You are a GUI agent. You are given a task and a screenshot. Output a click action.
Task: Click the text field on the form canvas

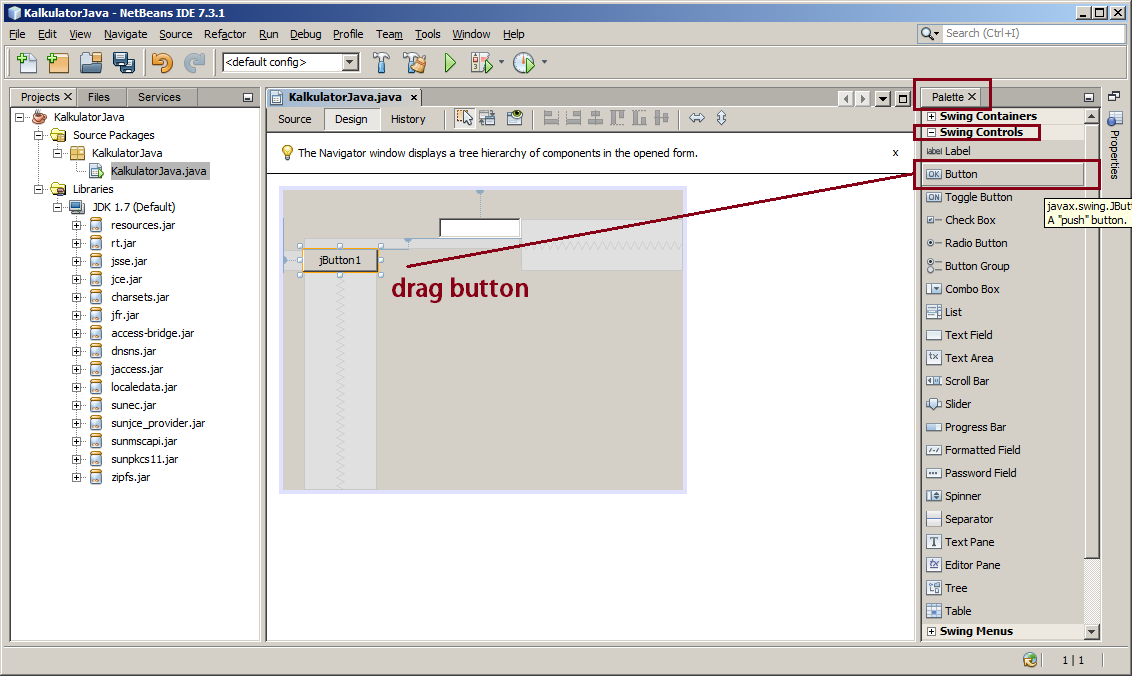click(479, 228)
